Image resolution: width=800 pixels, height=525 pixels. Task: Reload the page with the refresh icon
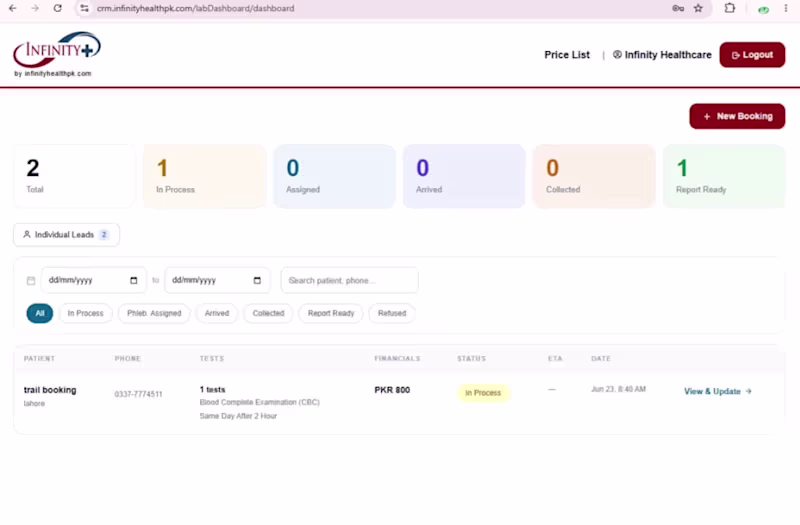[58, 8]
